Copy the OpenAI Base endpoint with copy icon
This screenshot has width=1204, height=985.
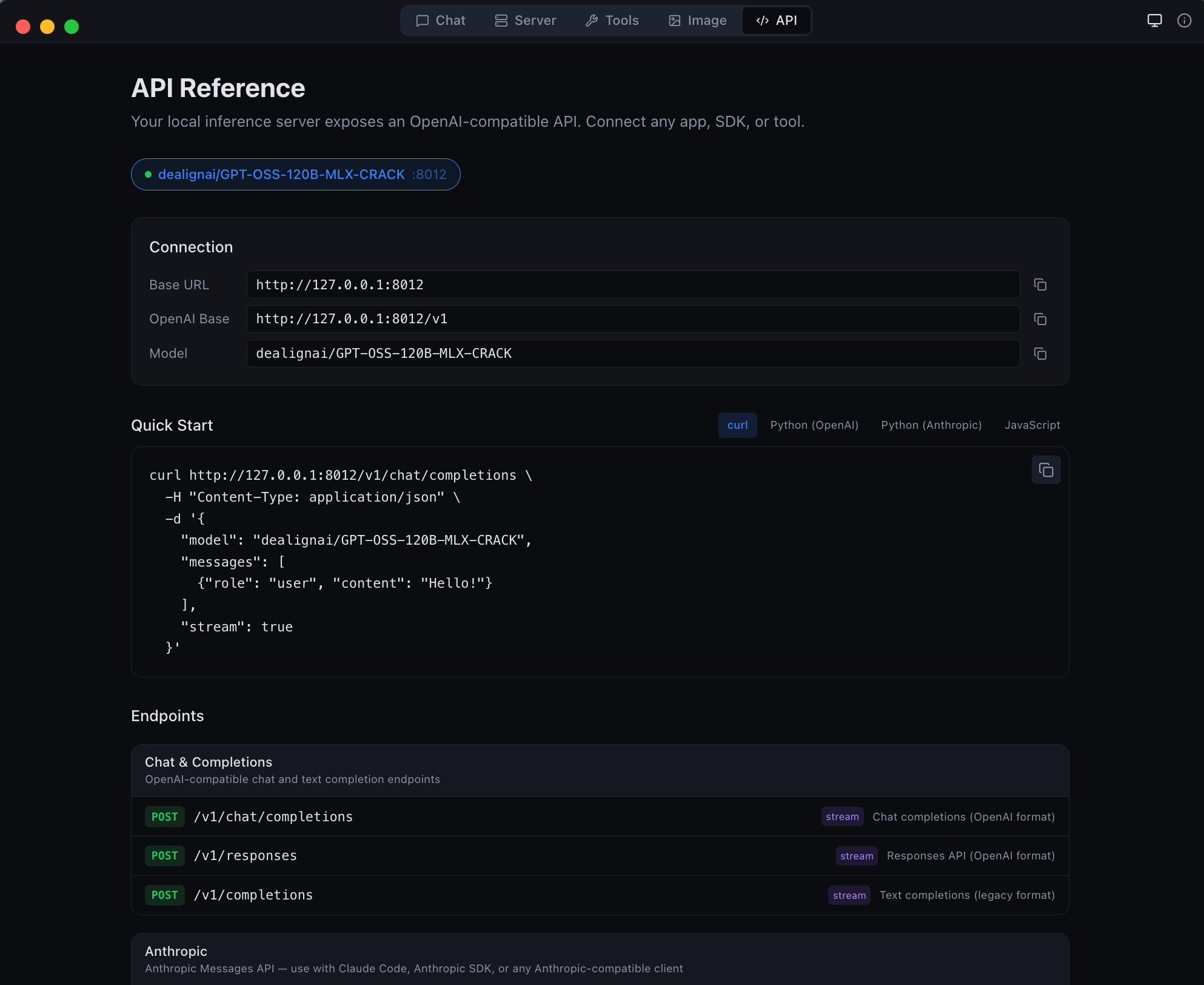click(1040, 319)
